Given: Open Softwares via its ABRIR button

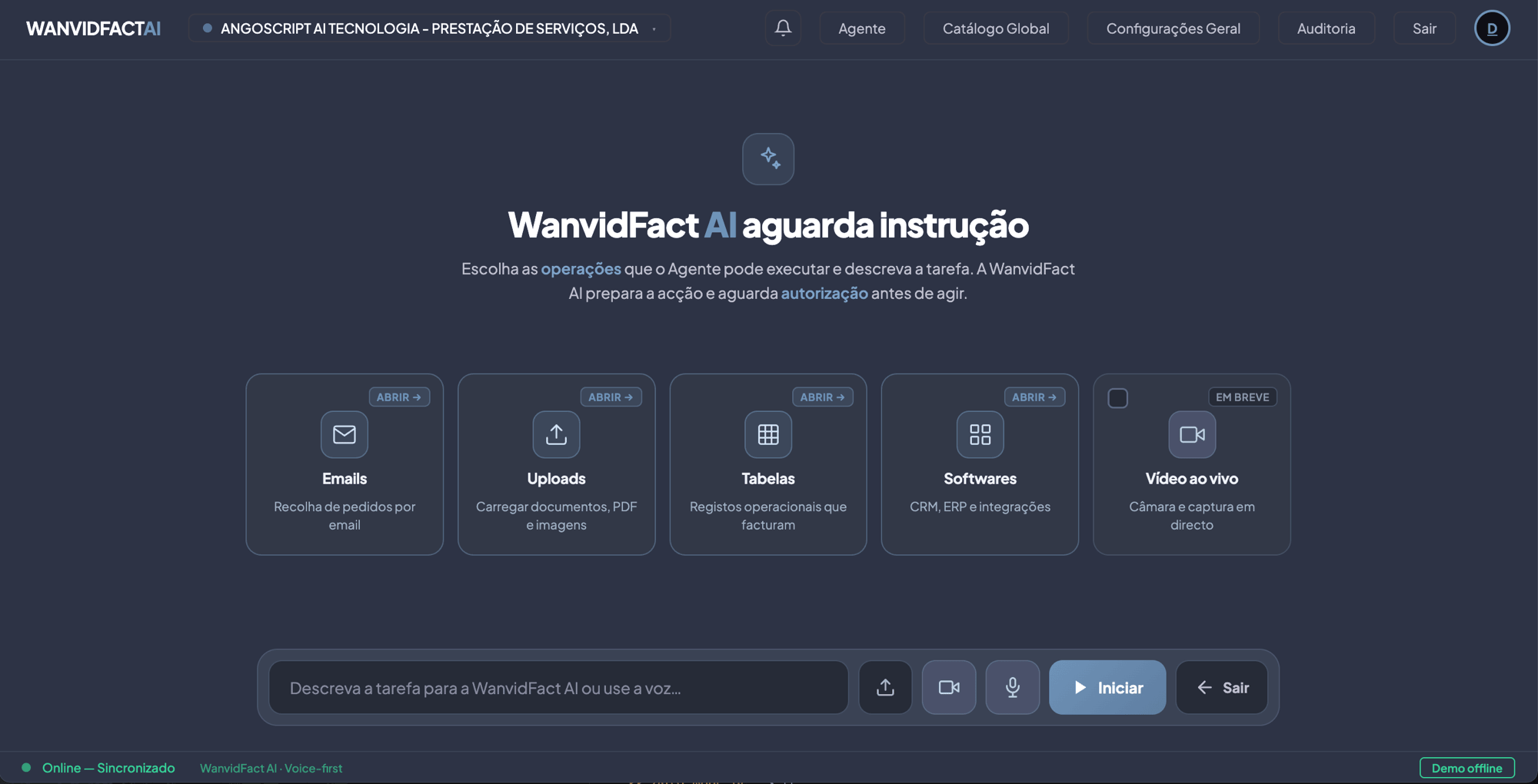Looking at the screenshot, I should pos(1034,397).
